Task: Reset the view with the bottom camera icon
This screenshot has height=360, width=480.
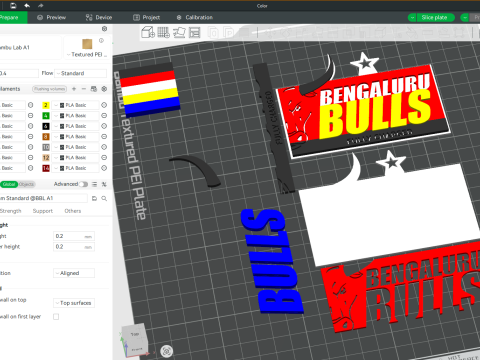Action: [x=167, y=351]
